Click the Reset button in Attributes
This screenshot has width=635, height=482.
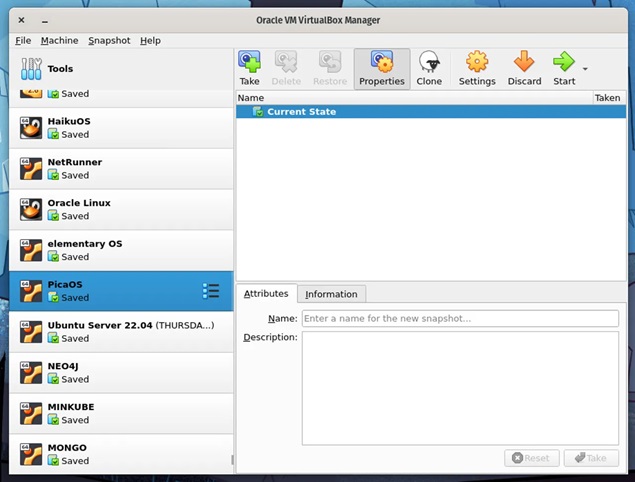[x=532, y=458]
